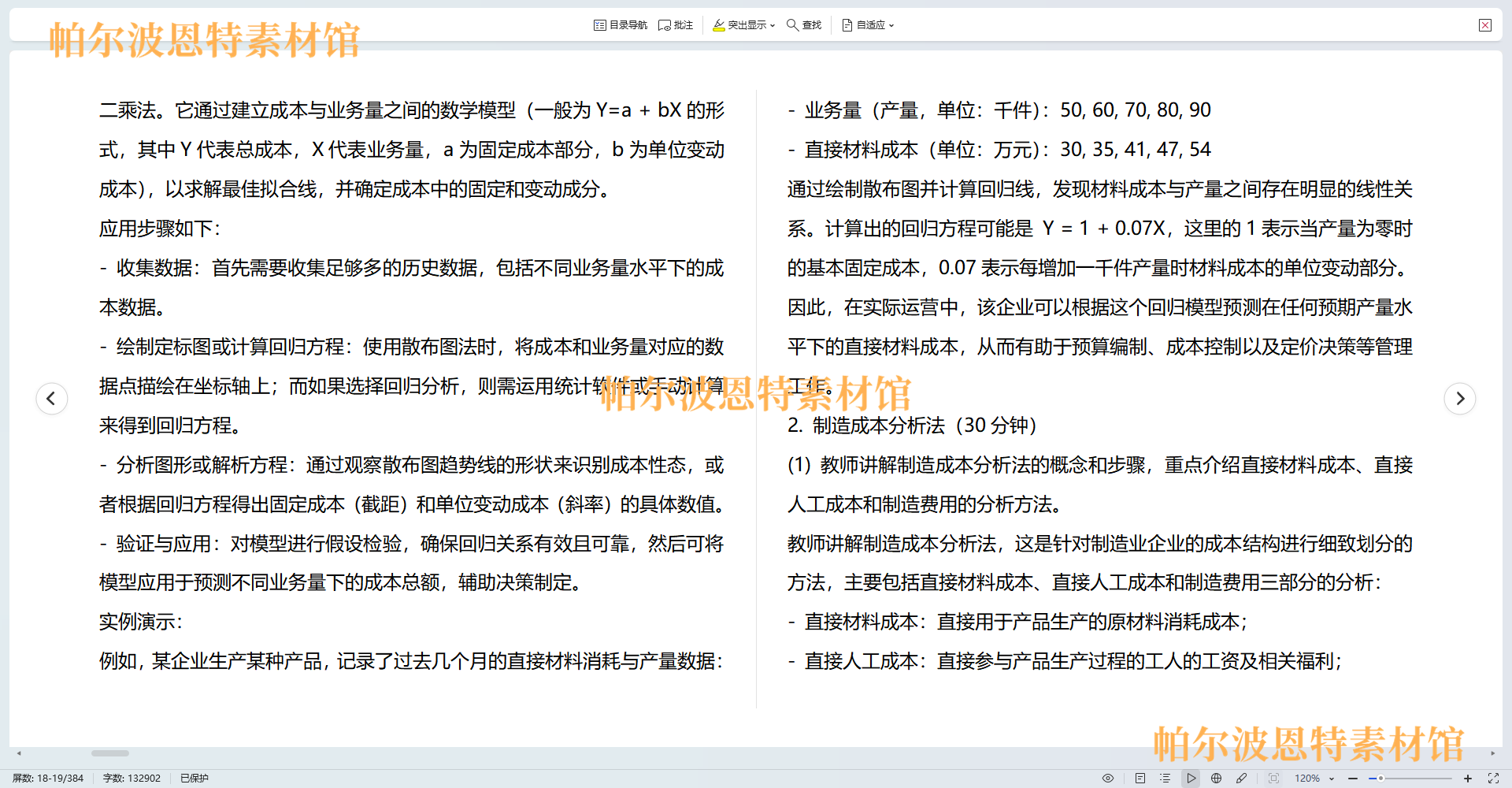Click the line starting 验证与应用:
The width and height of the screenshot is (1512, 788).
pyautogui.click(x=411, y=544)
